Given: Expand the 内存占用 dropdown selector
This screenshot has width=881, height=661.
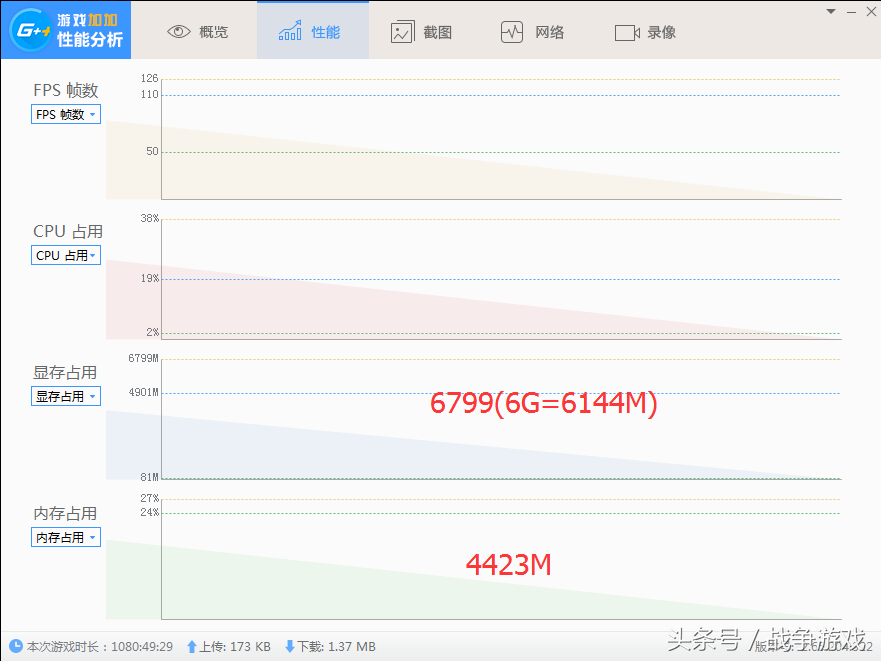Looking at the screenshot, I should click(66, 538).
